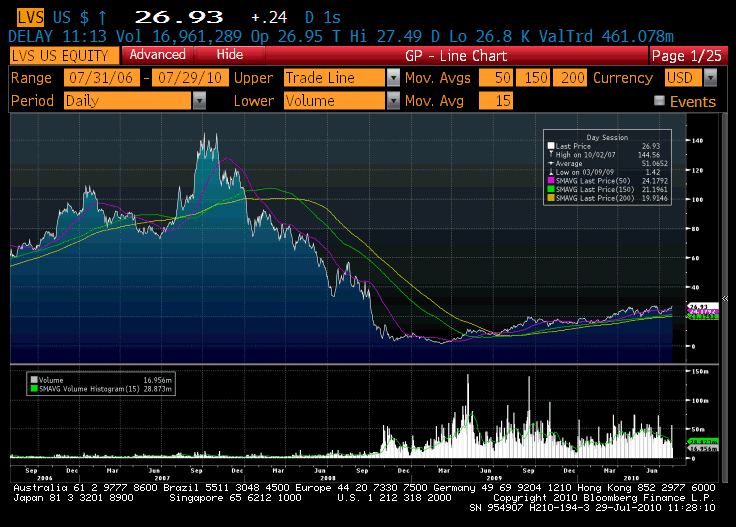Image resolution: width=736 pixels, height=527 pixels.
Task: Click the 'GP - Line Chart' title text
Action: [456, 56]
